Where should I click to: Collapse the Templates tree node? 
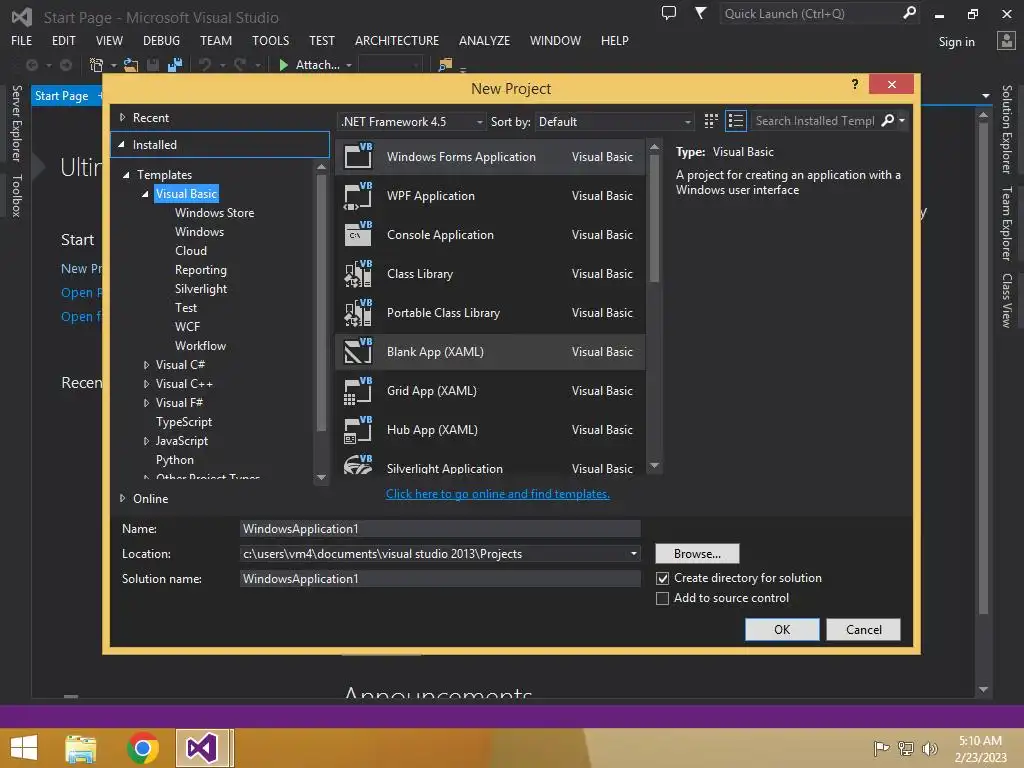(x=126, y=174)
